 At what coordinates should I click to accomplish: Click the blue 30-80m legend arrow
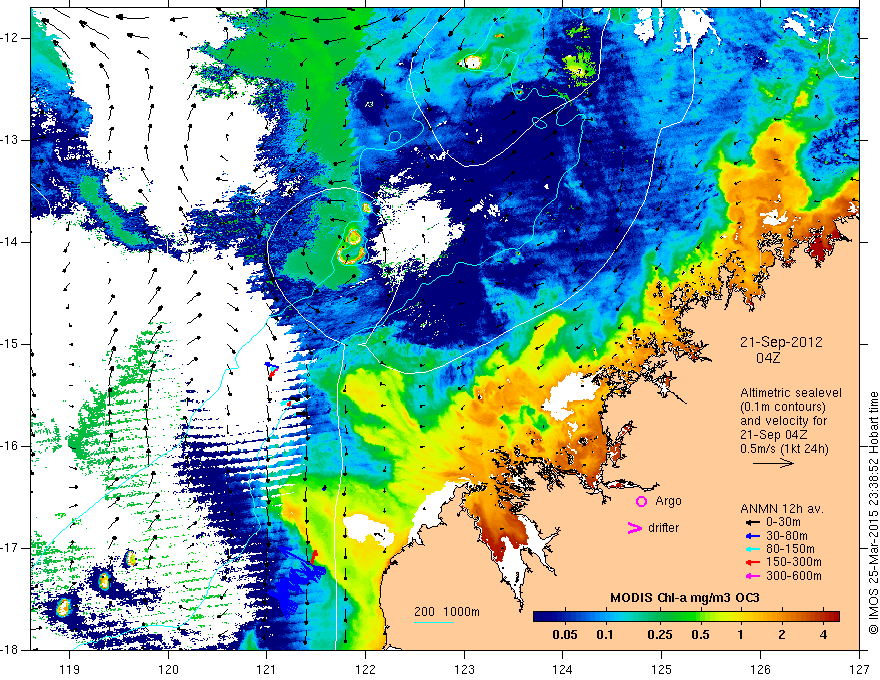(752, 536)
